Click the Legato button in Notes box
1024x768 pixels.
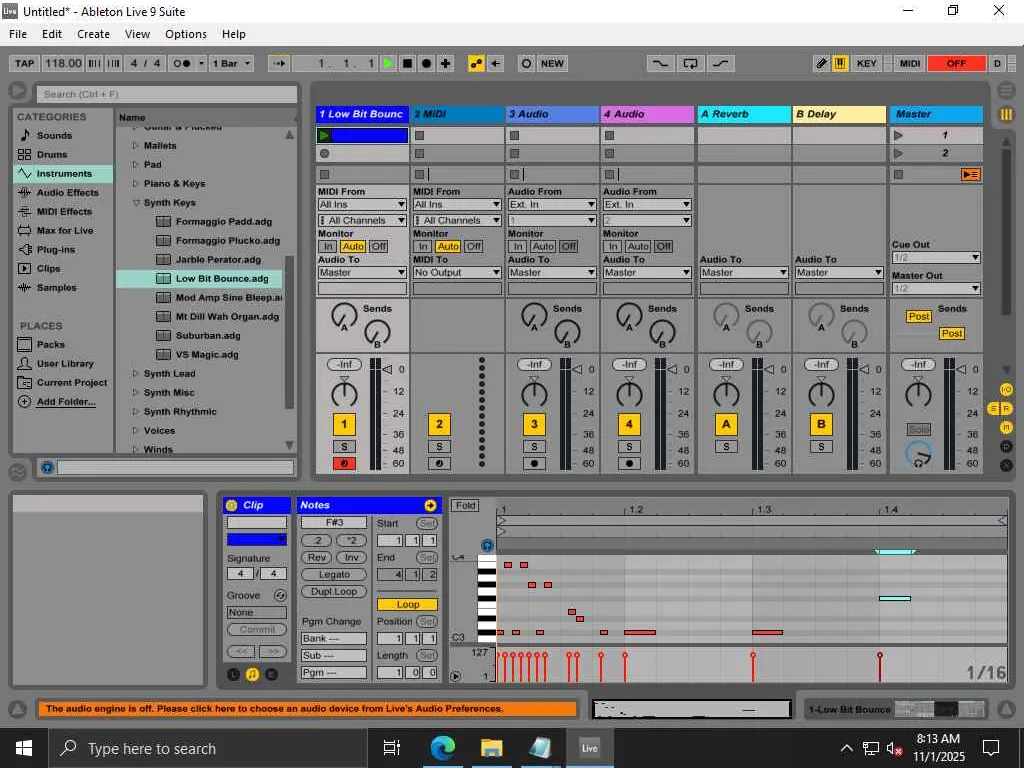coord(334,574)
